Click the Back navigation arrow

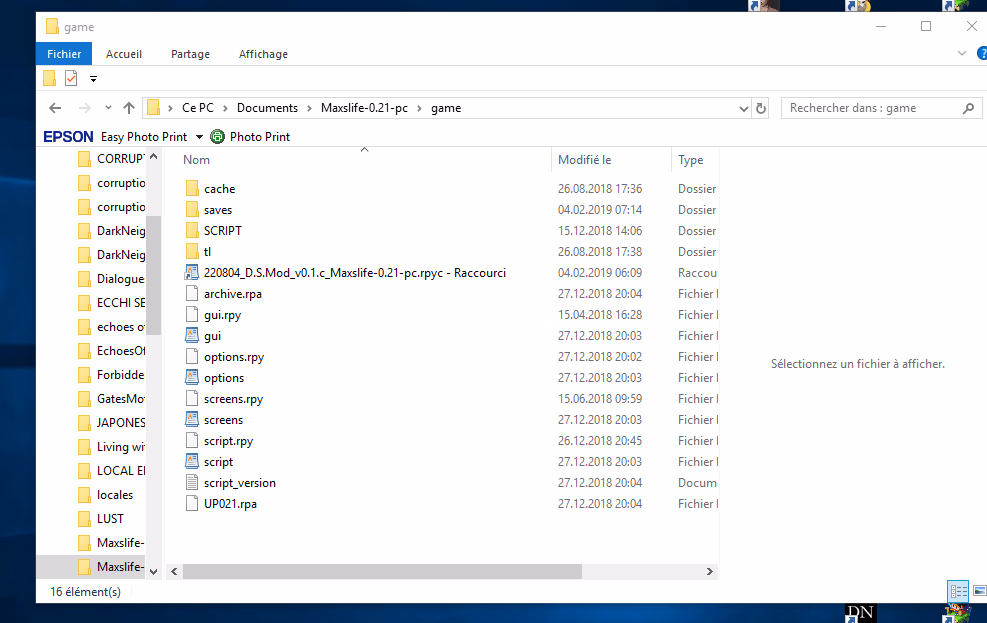click(x=55, y=108)
